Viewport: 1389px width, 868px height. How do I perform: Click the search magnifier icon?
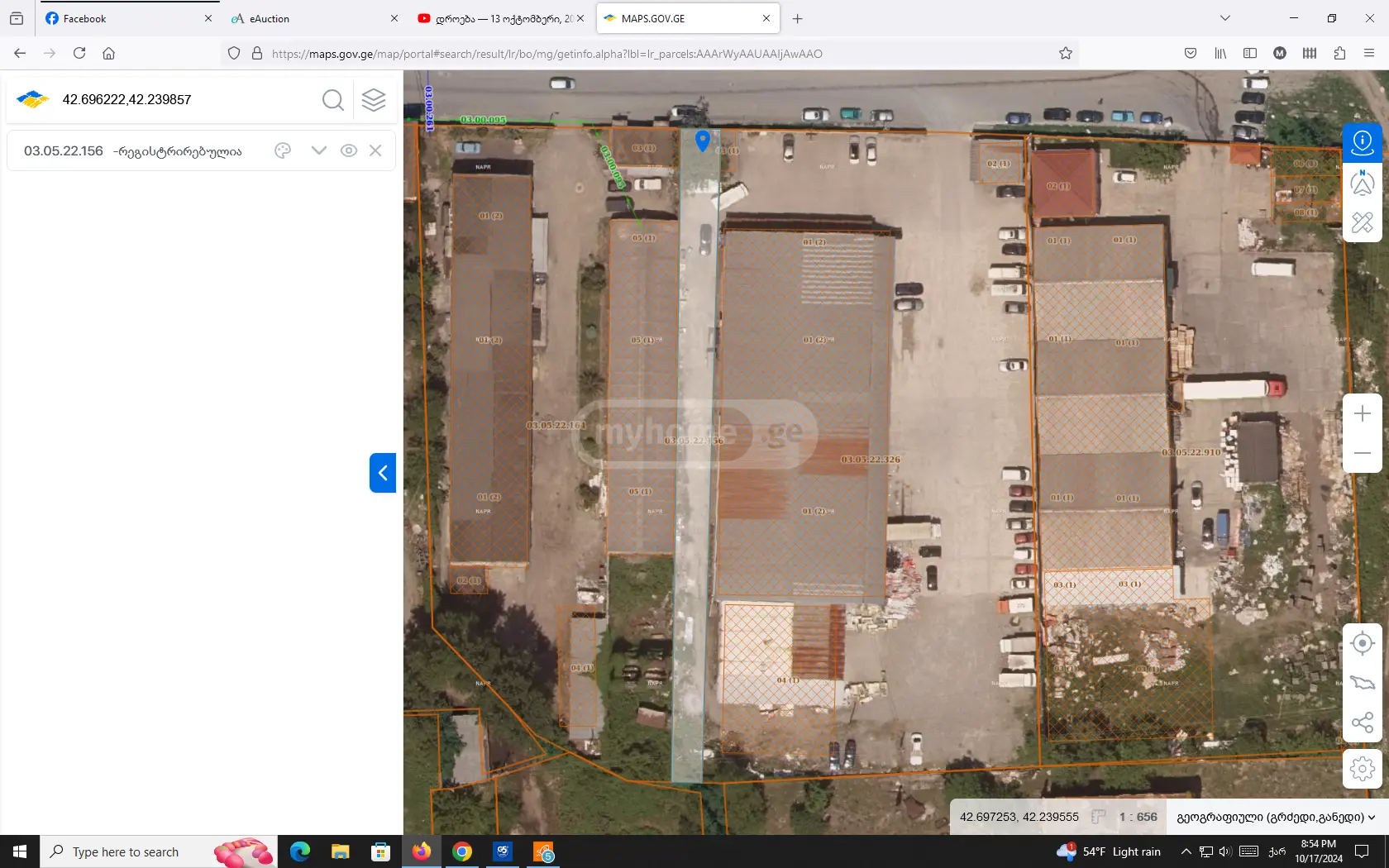[333, 100]
